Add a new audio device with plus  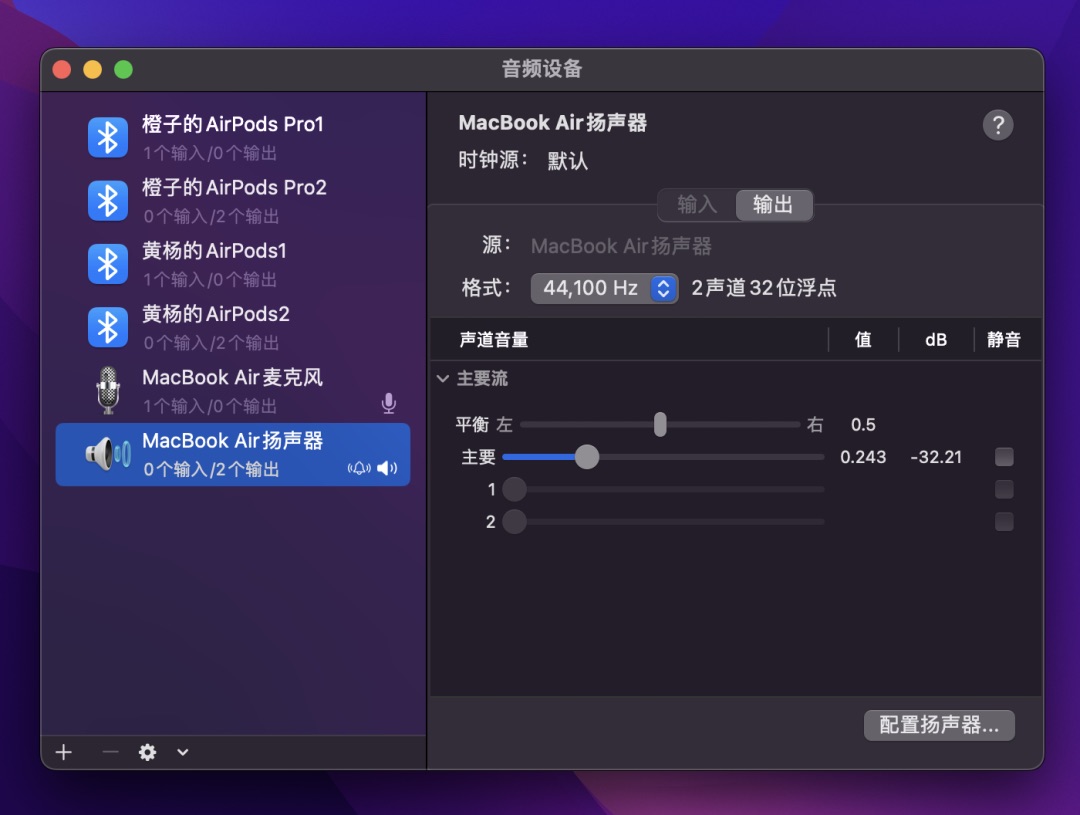click(64, 752)
